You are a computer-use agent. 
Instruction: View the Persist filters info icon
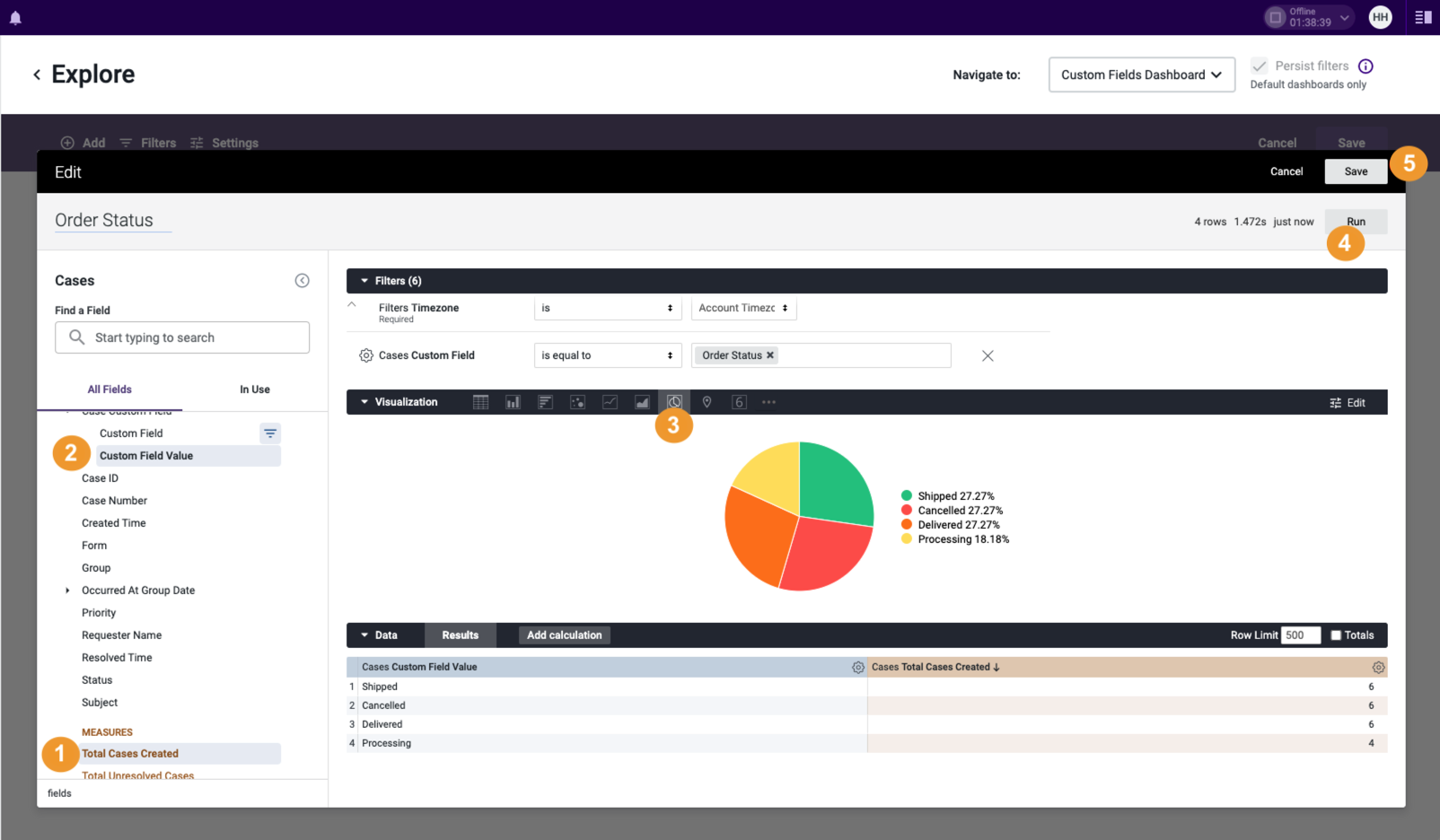tap(1365, 66)
